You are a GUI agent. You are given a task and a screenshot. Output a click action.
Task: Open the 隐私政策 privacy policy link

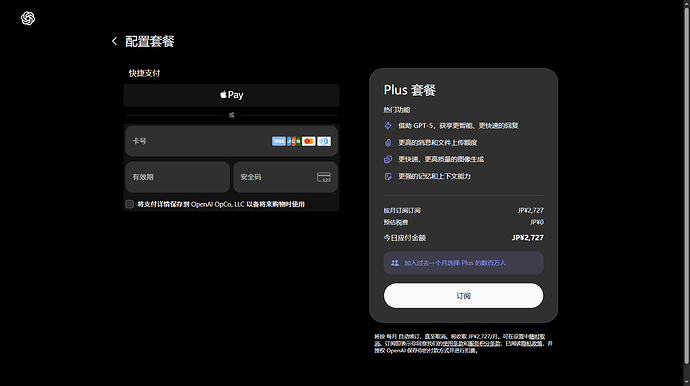point(532,343)
